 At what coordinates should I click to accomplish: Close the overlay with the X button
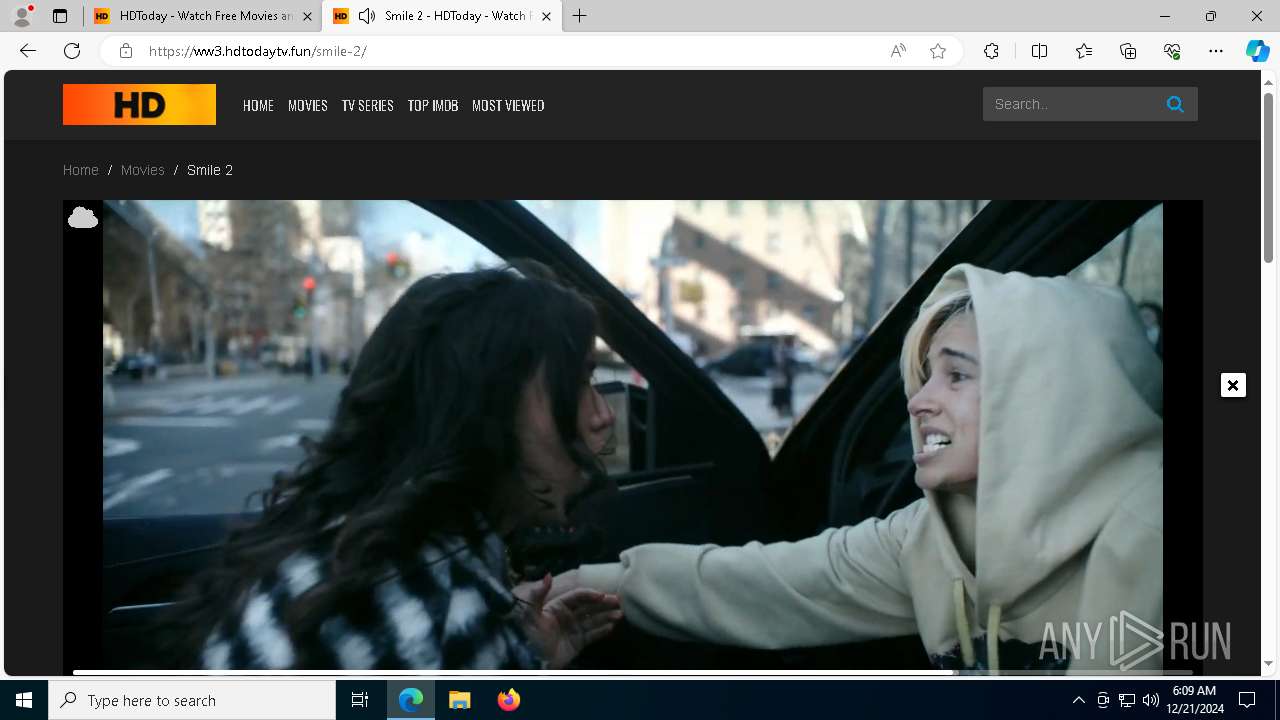pos(1233,385)
